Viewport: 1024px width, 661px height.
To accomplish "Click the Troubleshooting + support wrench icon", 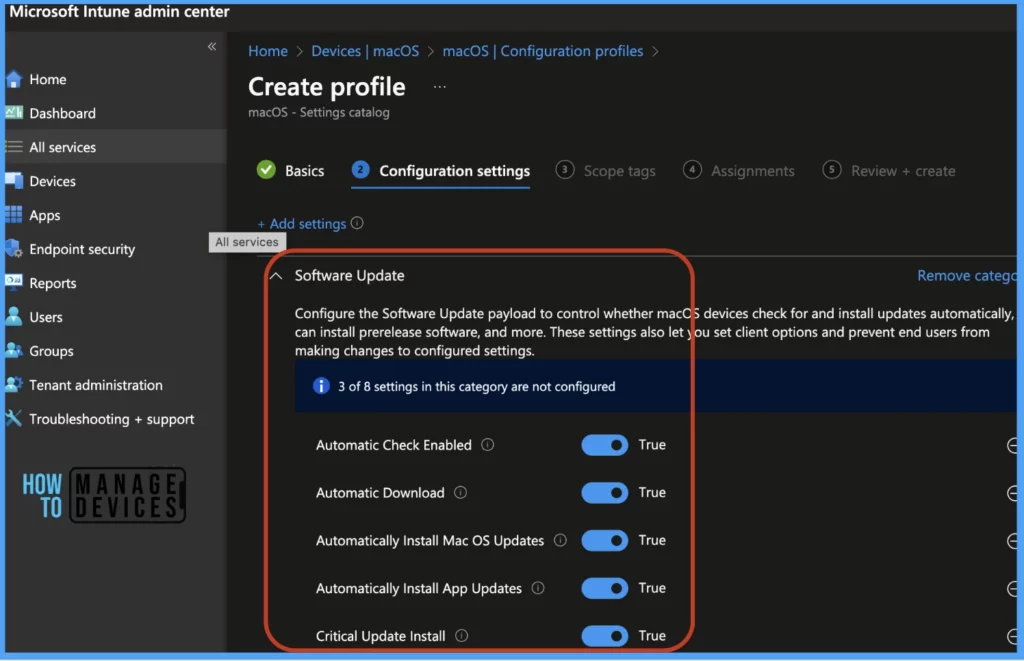I will point(14,418).
